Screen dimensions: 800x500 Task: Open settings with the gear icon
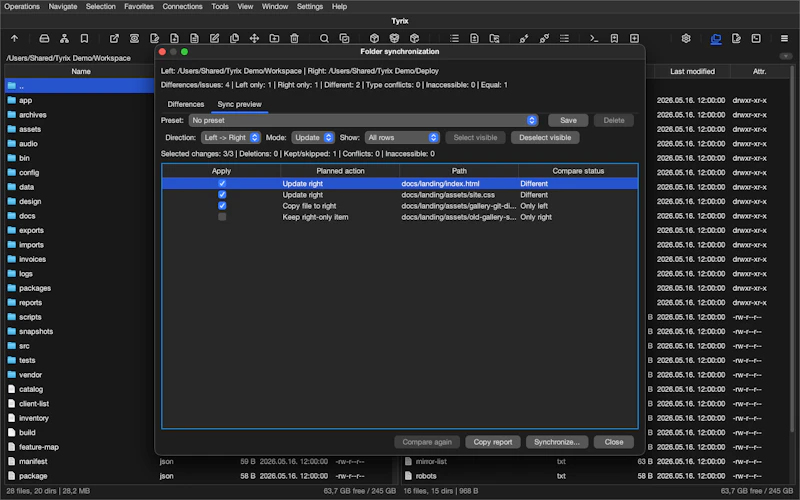point(686,38)
